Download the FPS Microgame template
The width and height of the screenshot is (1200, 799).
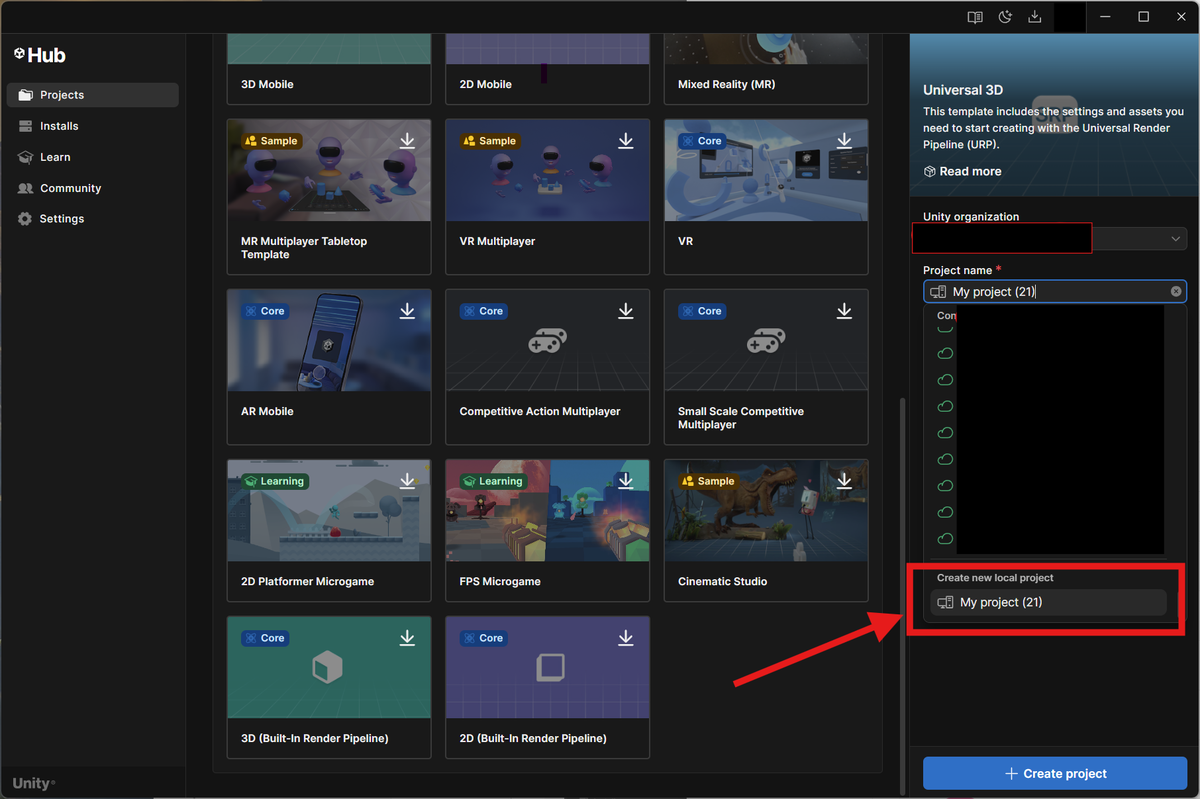pos(625,481)
